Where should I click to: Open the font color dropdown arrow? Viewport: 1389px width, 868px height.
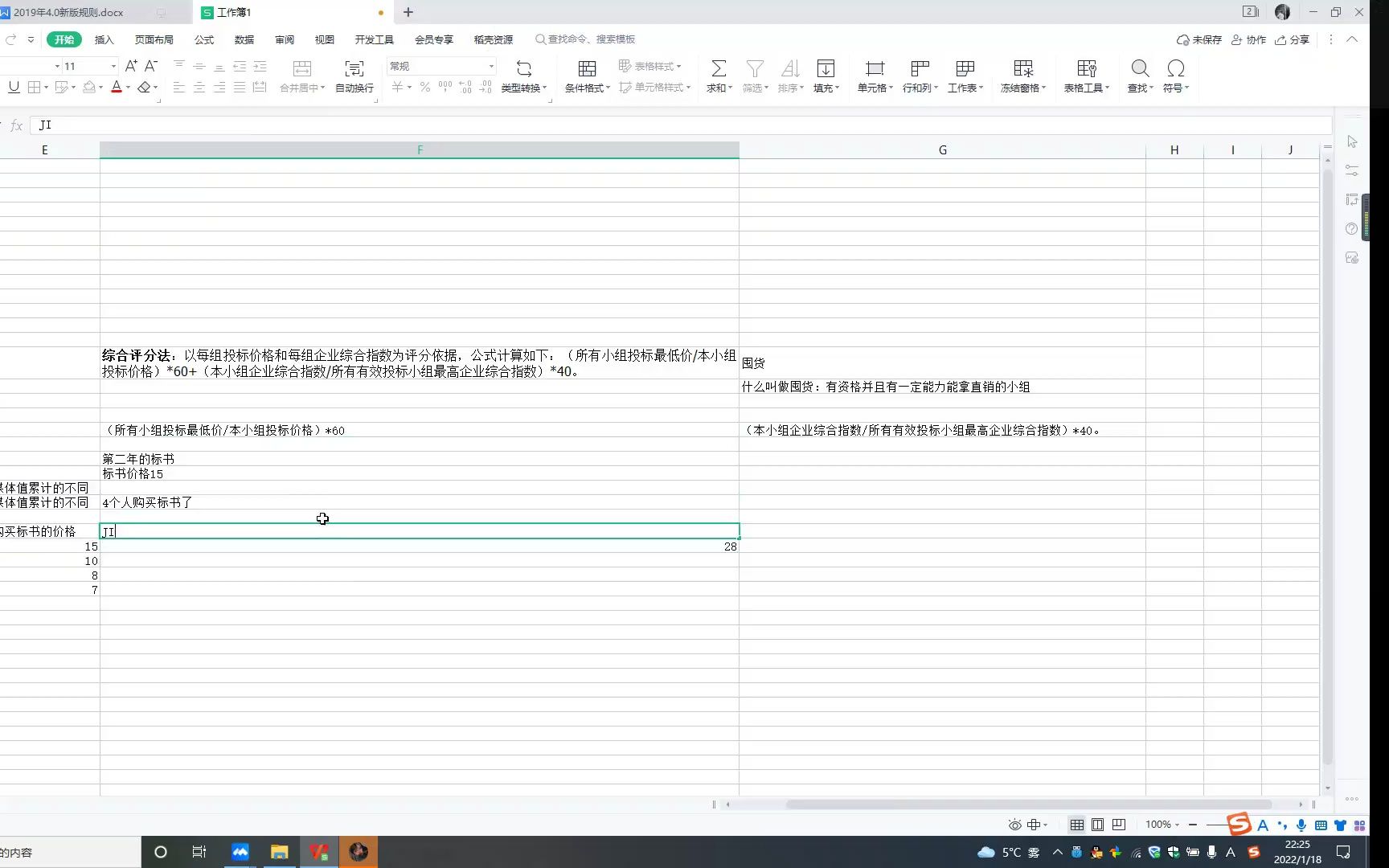(128, 87)
